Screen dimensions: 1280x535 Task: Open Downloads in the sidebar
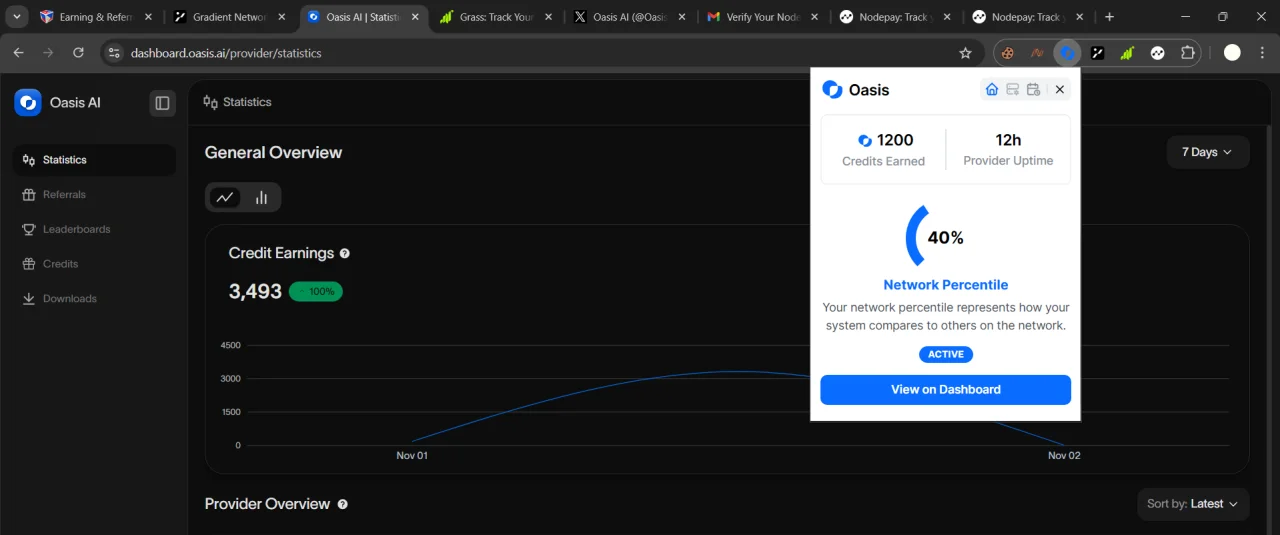[x=94, y=299]
